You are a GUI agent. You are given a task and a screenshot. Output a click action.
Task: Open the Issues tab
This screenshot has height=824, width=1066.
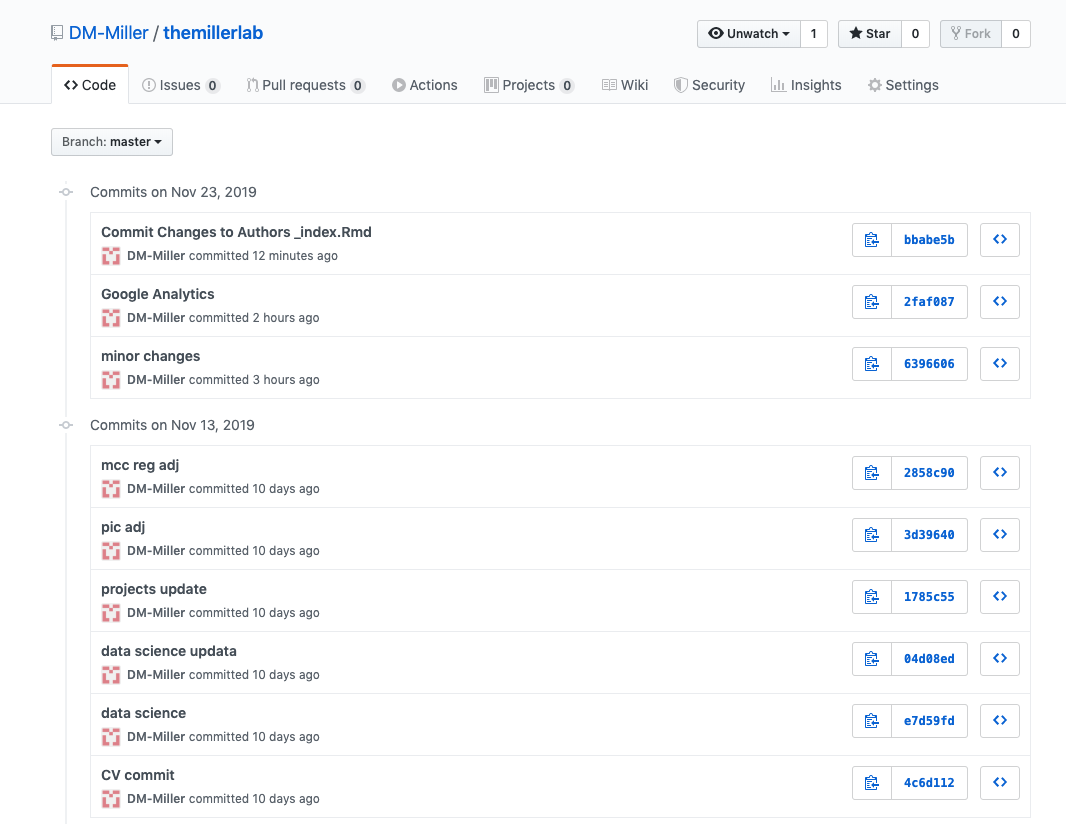180,85
